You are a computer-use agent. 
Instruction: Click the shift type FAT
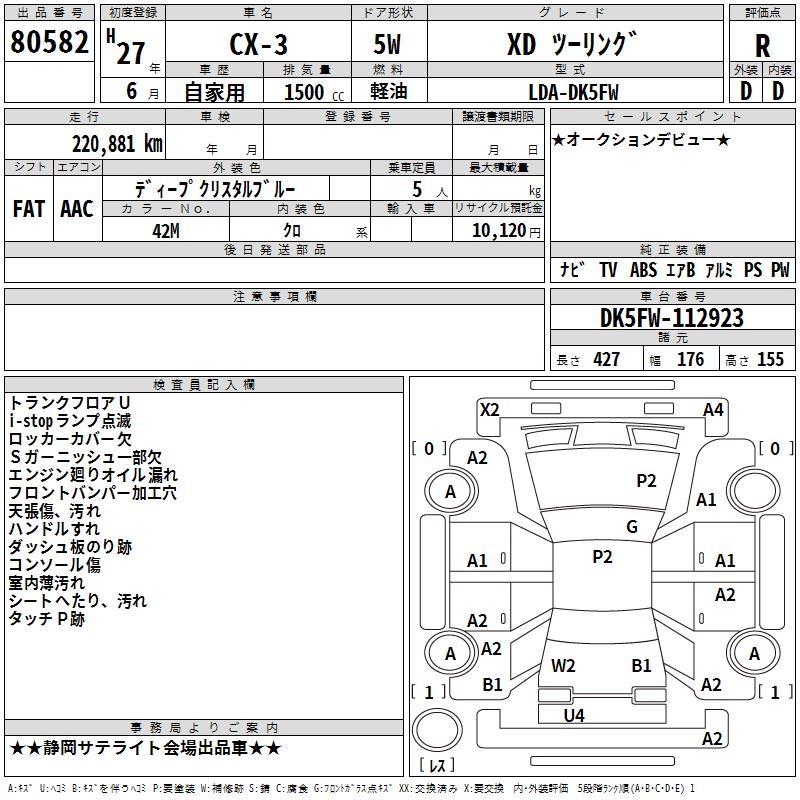29,209
